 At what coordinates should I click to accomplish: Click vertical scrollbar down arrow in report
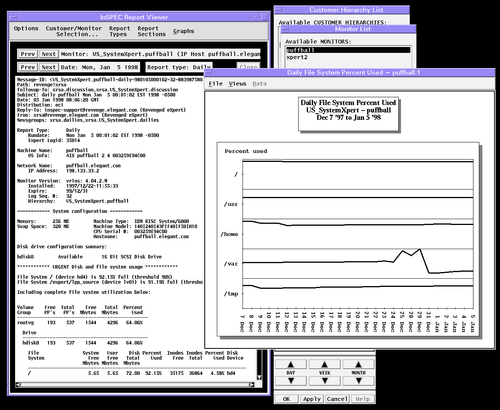259,377
